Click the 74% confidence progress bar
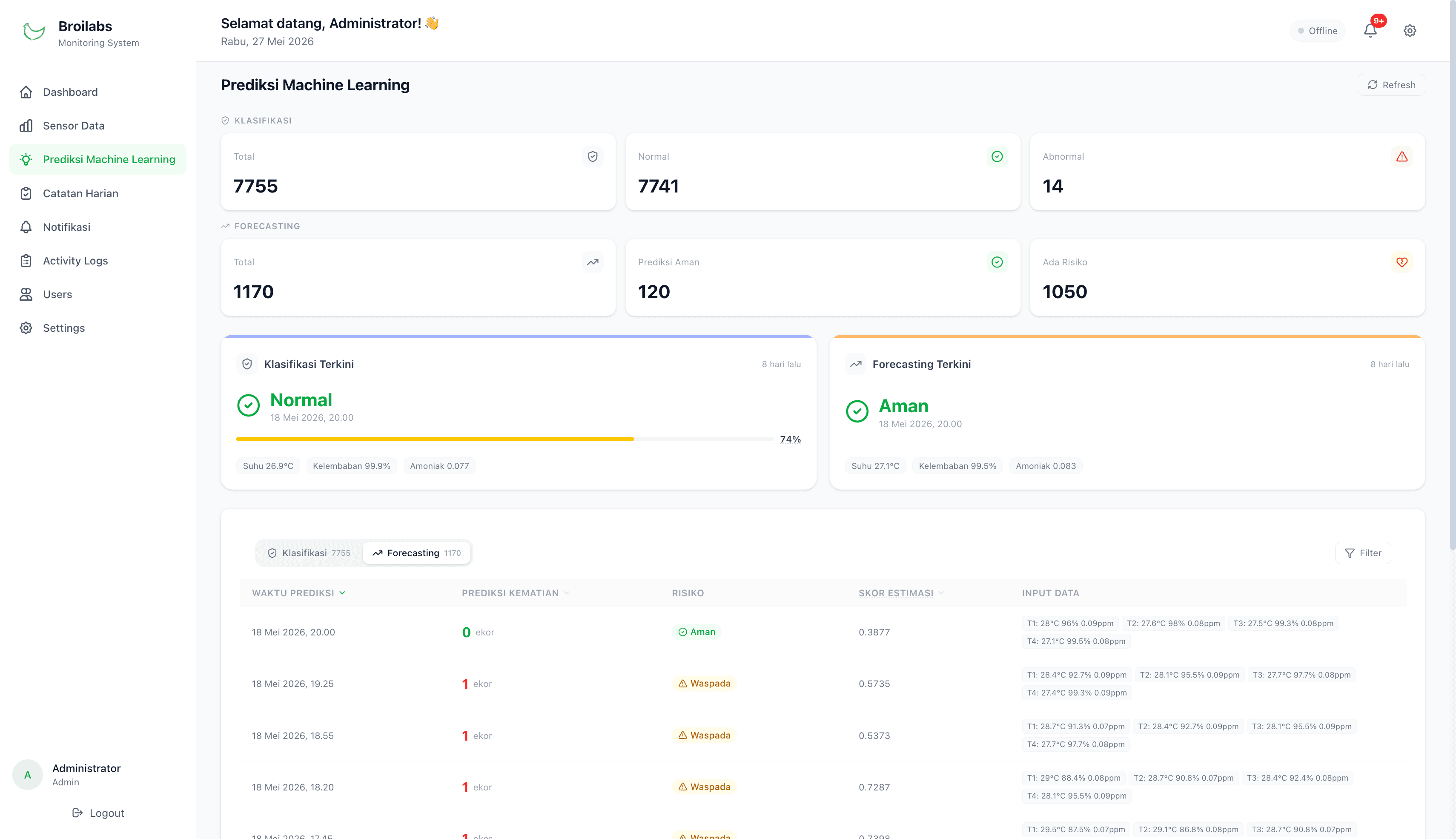The width and height of the screenshot is (1456, 839). pos(504,439)
